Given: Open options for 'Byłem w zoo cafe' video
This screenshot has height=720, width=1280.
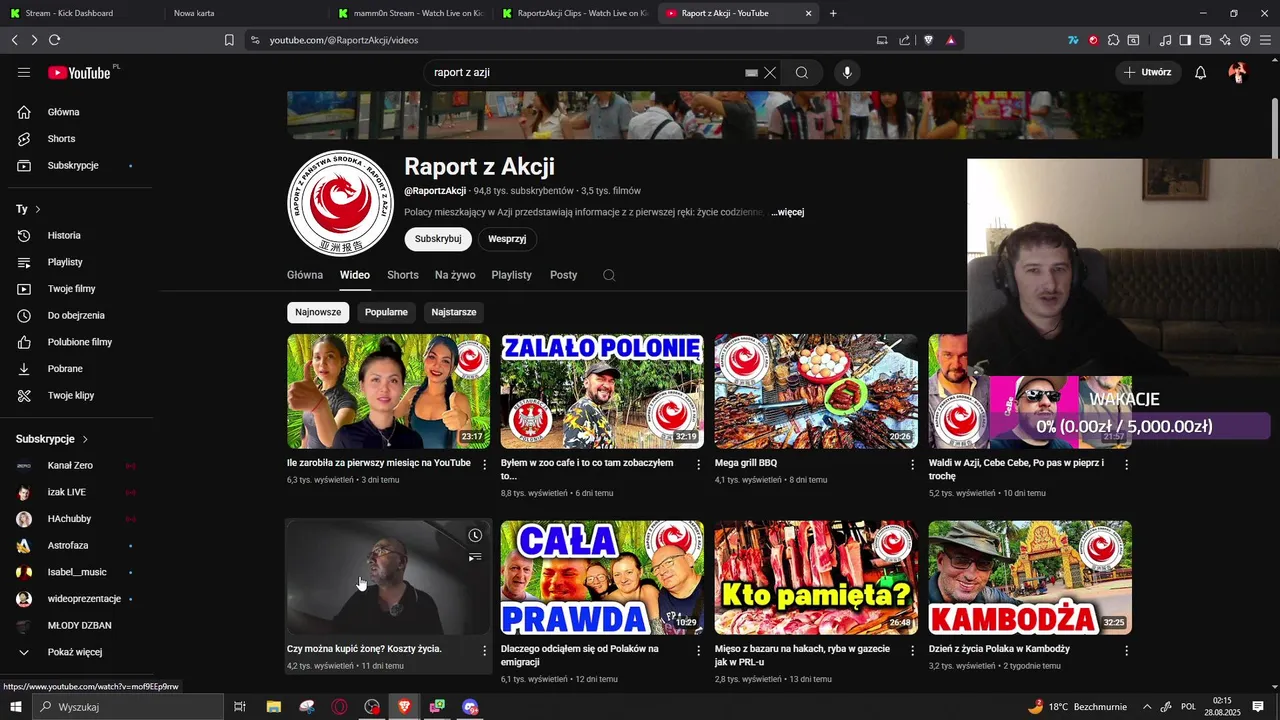Looking at the screenshot, I should coord(699,465).
